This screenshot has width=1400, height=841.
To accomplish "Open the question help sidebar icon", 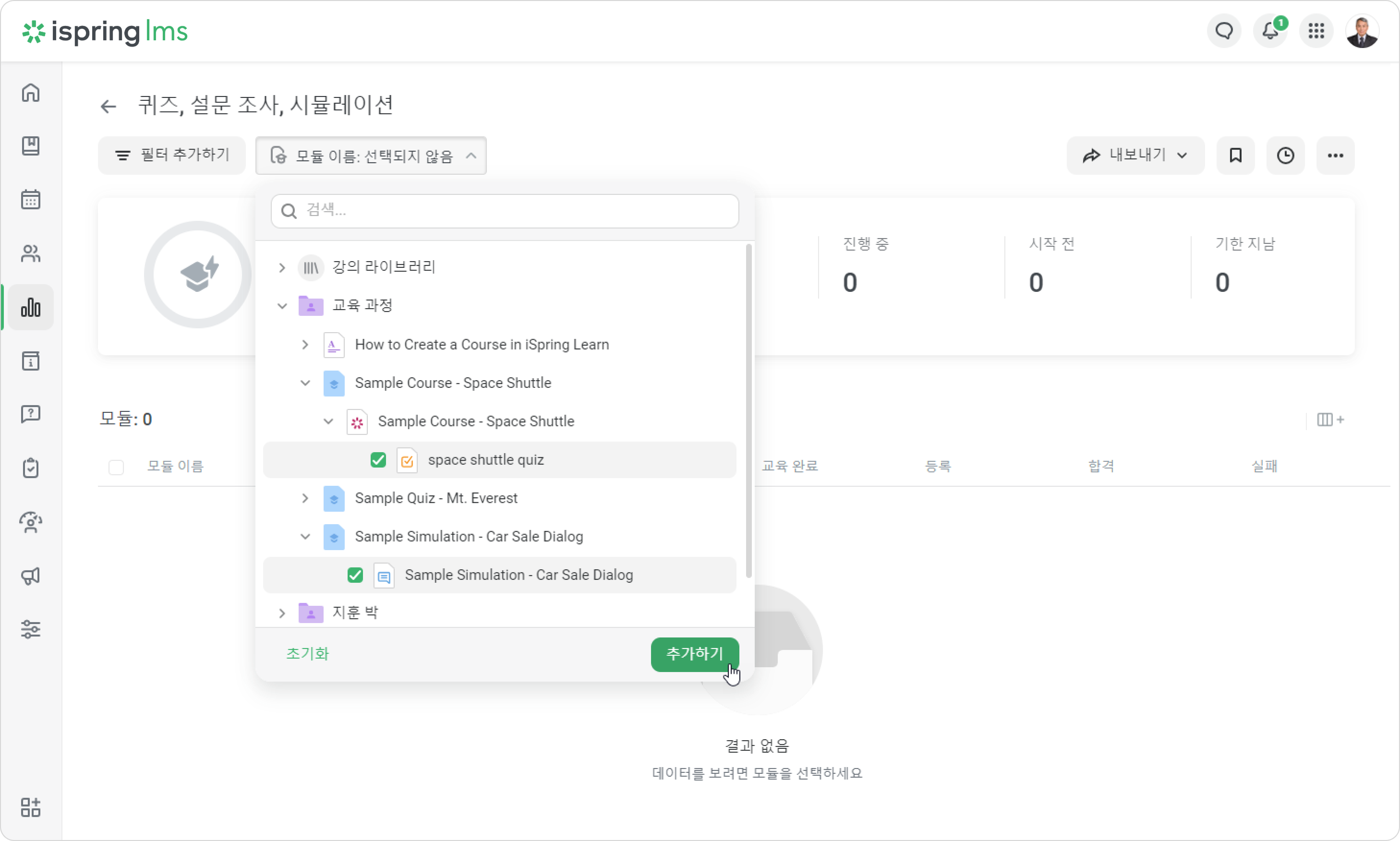I will (x=31, y=414).
